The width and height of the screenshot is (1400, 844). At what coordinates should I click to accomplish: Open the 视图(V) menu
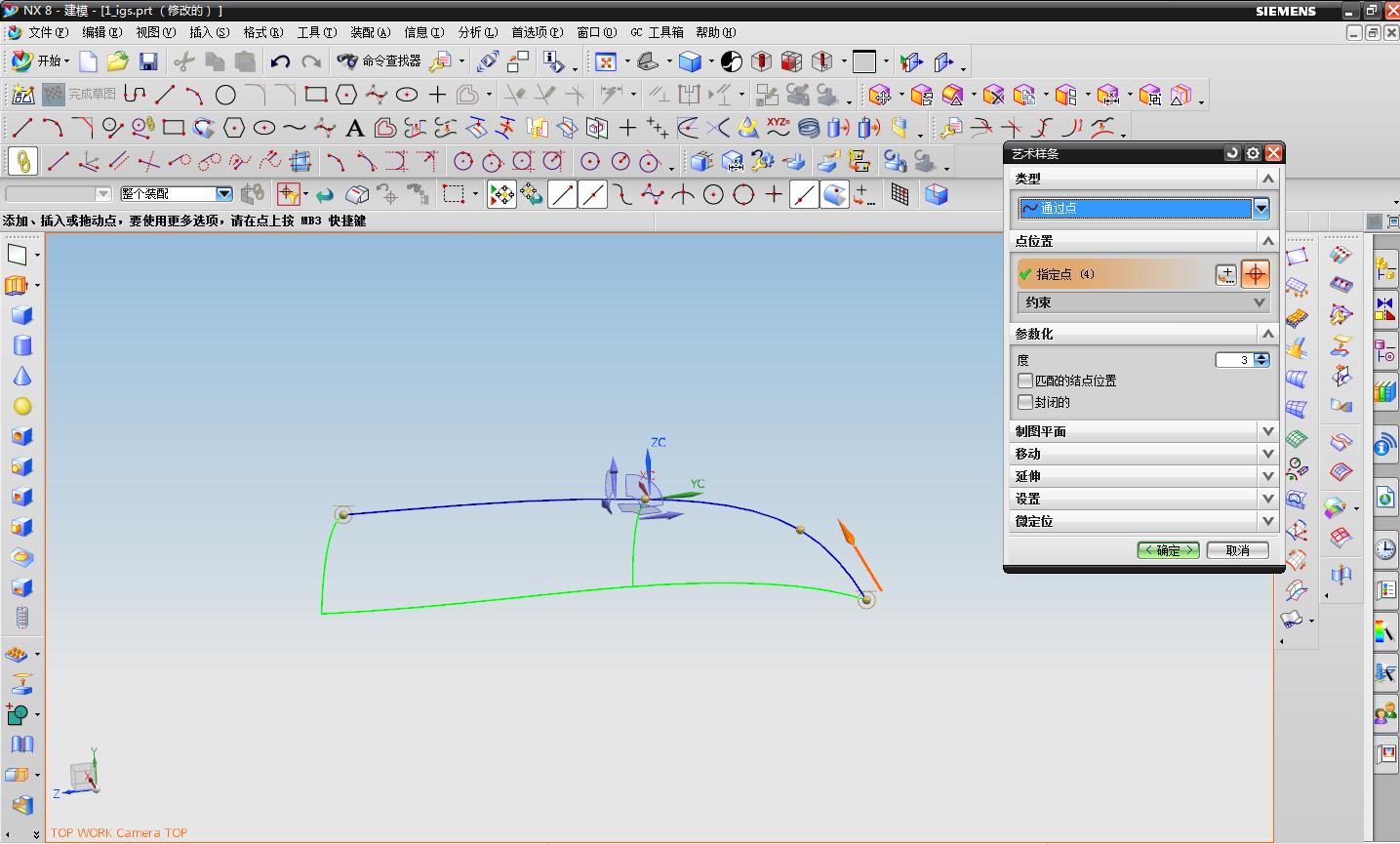coord(155,32)
